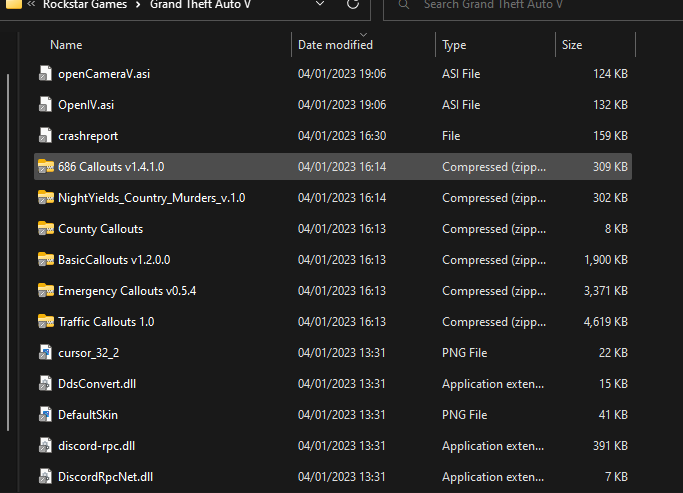This screenshot has width=683, height=493.
Task: Select the OpenIV.asi file icon
Action: [45, 105]
